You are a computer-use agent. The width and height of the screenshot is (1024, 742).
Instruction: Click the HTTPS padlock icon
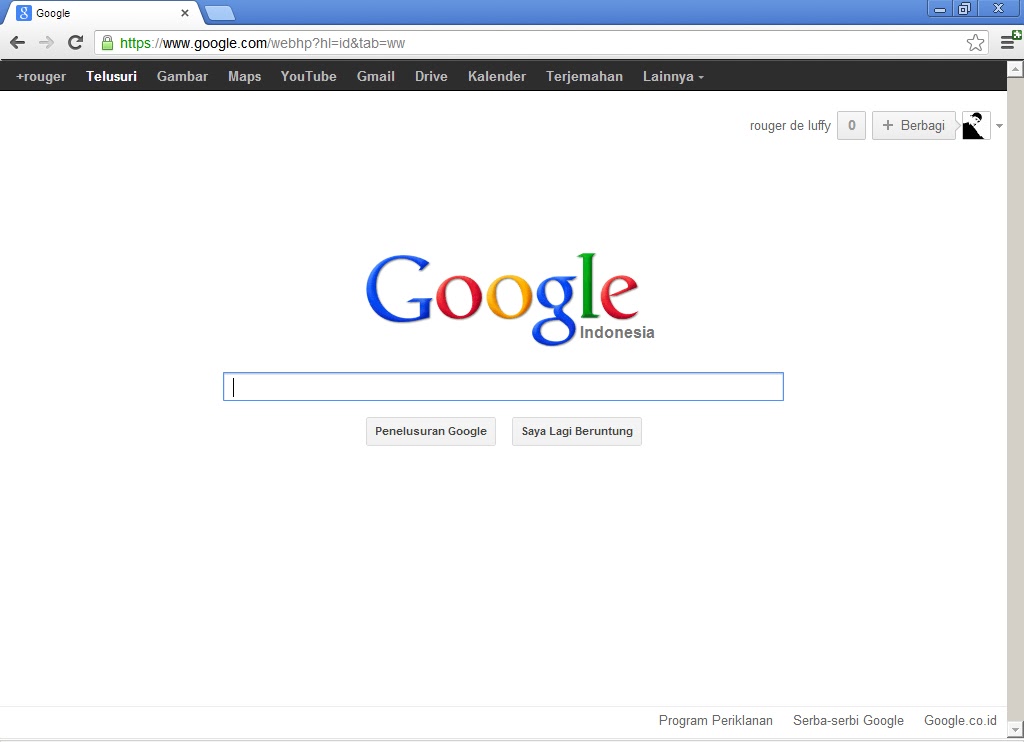pyautogui.click(x=107, y=42)
